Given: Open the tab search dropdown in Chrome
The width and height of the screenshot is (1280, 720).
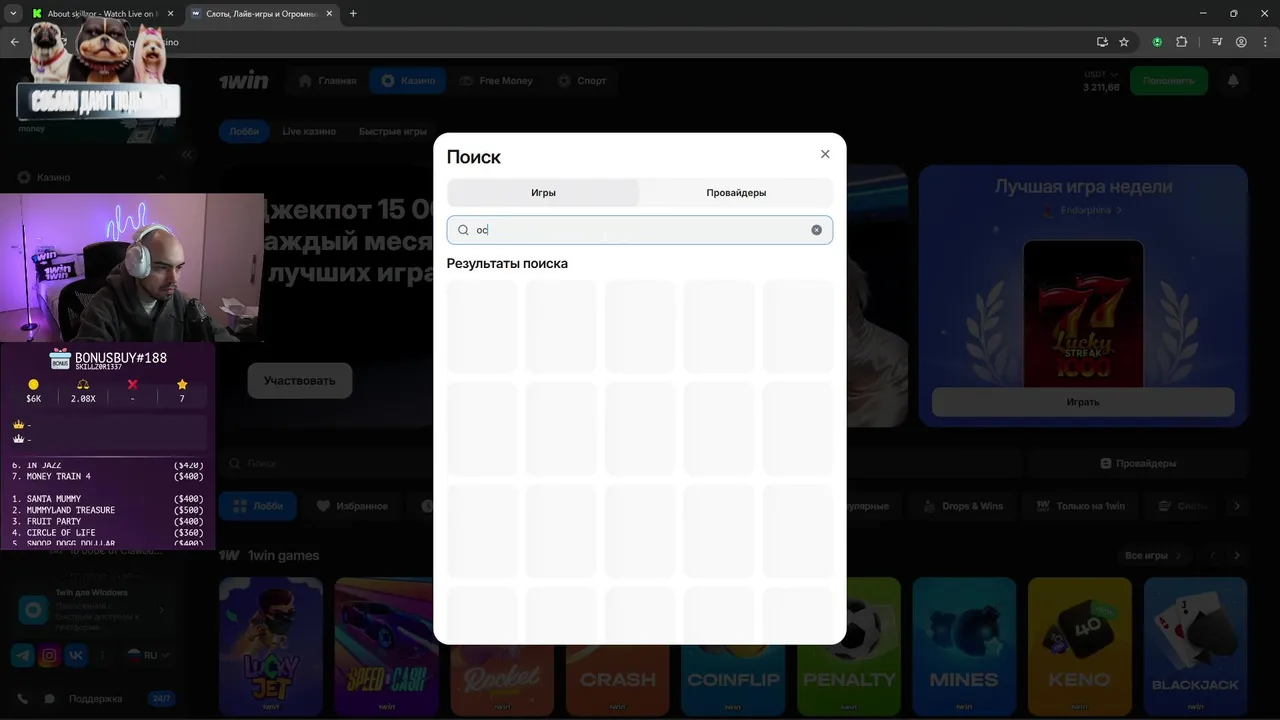Looking at the screenshot, I should click(13, 14).
